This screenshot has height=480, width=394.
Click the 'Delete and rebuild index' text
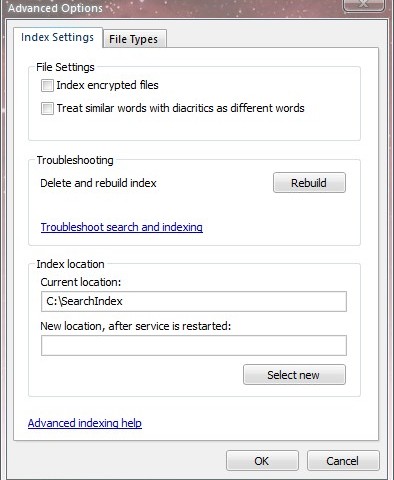pos(98,183)
